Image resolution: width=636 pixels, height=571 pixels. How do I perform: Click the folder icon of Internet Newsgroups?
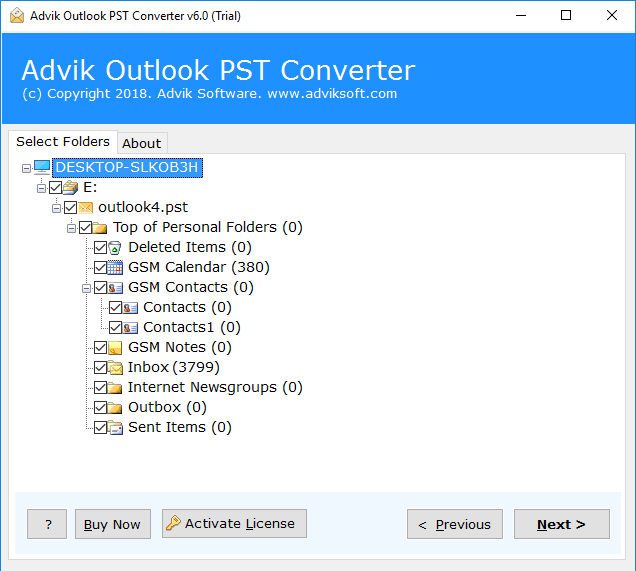(115, 388)
